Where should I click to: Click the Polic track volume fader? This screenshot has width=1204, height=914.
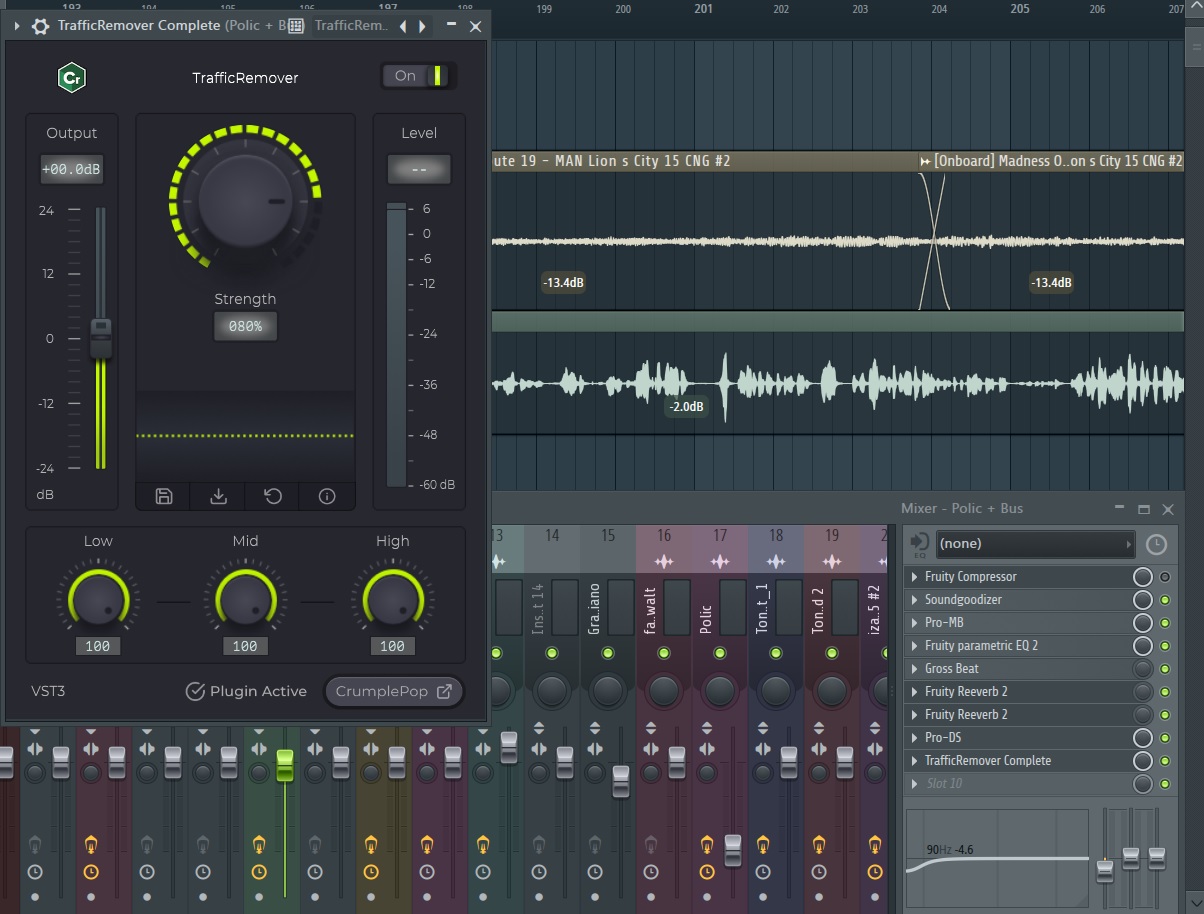733,851
